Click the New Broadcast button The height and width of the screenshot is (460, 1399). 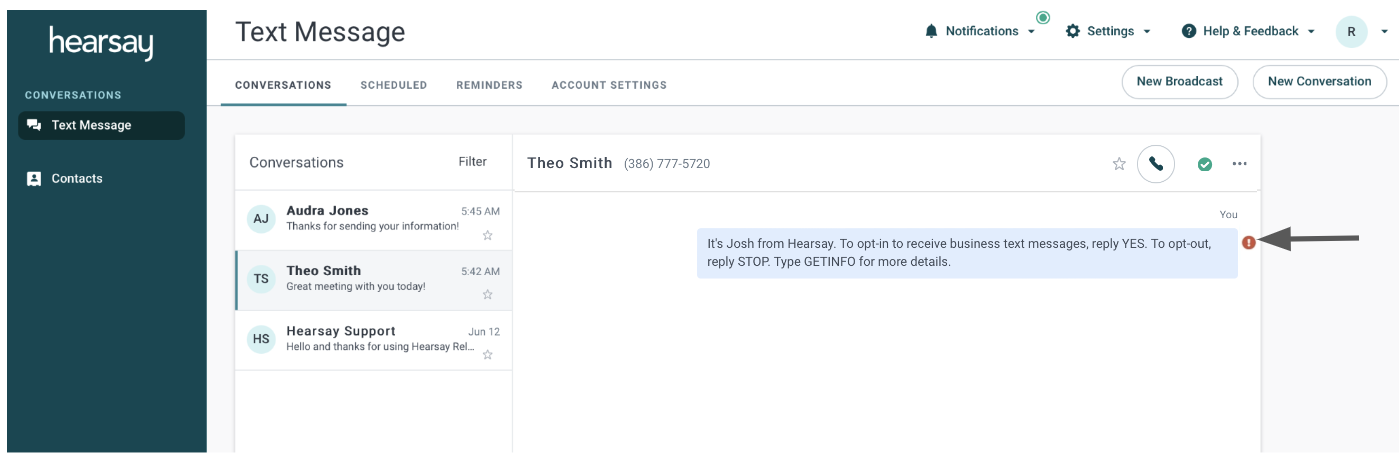[1180, 82]
